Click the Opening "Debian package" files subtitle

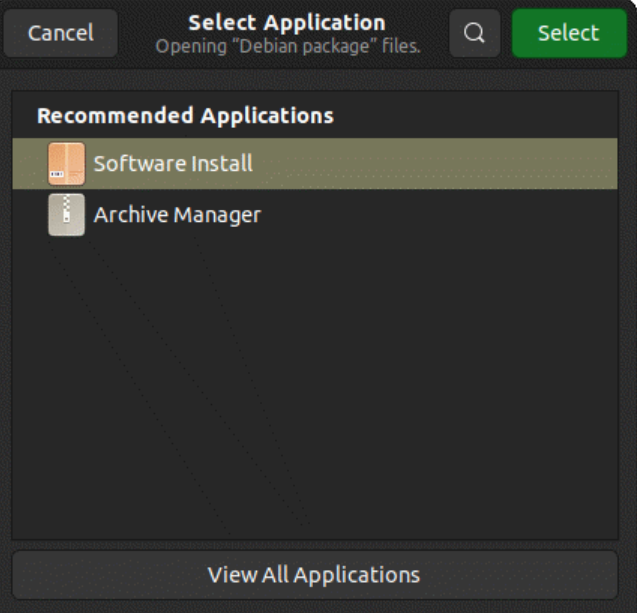(288, 46)
